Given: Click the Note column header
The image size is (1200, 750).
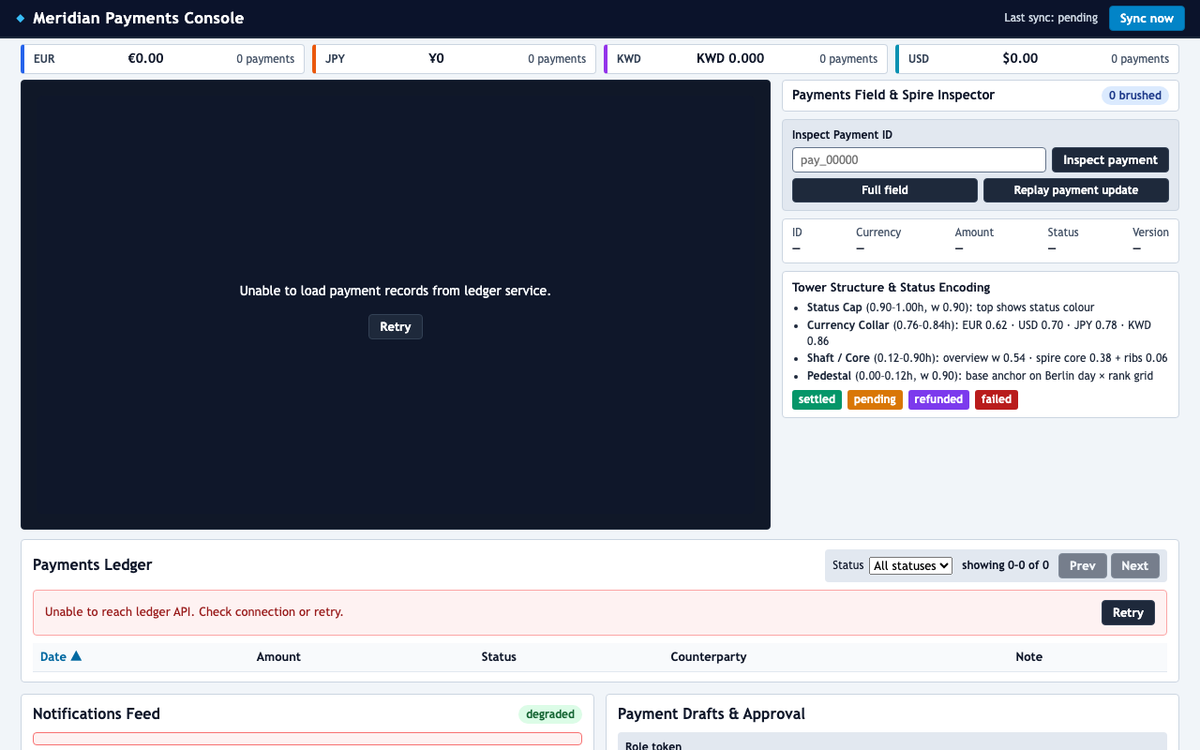Looking at the screenshot, I should coord(1028,657).
